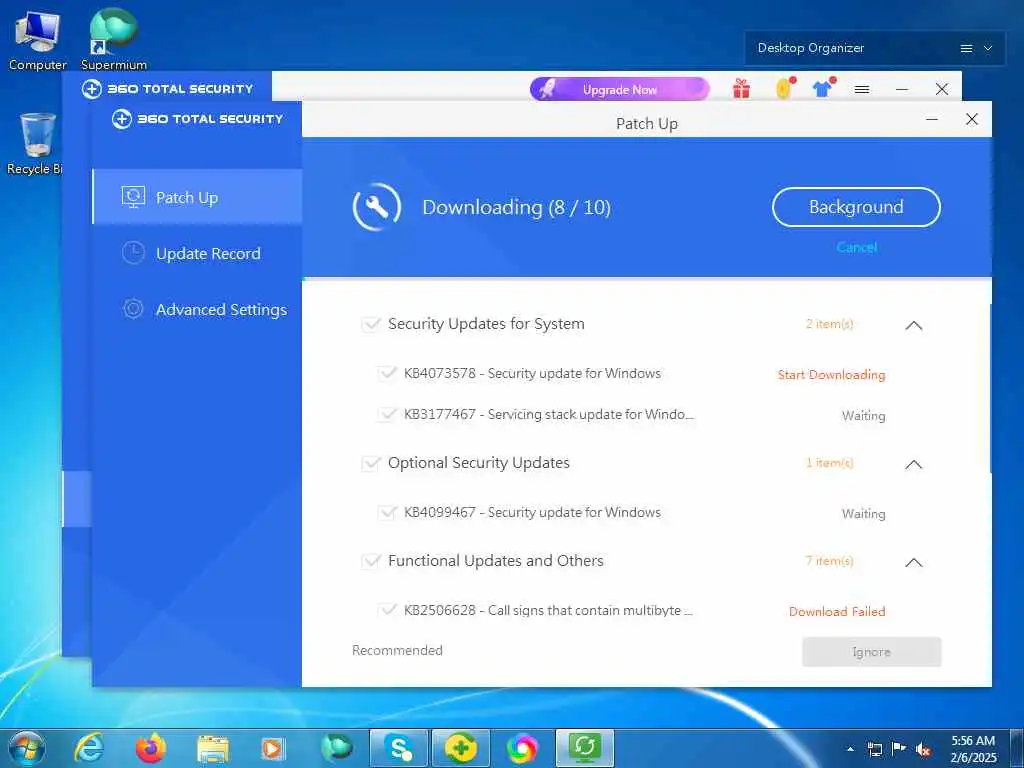Click the Advanced Settings gear icon
This screenshot has width=1024, height=768.
pyautogui.click(x=133, y=309)
